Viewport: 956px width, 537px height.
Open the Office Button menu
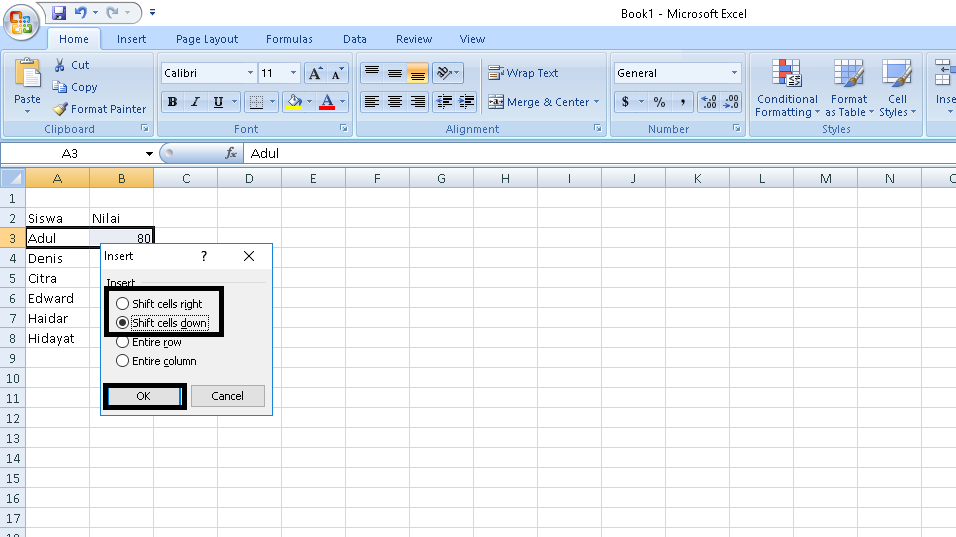click(21, 22)
